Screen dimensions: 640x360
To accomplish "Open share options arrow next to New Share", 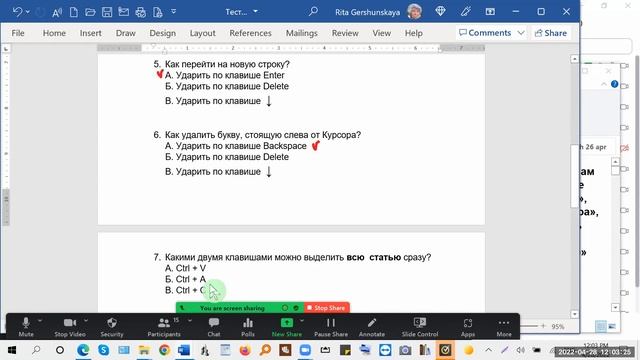I will pyautogui.click(x=302, y=321).
